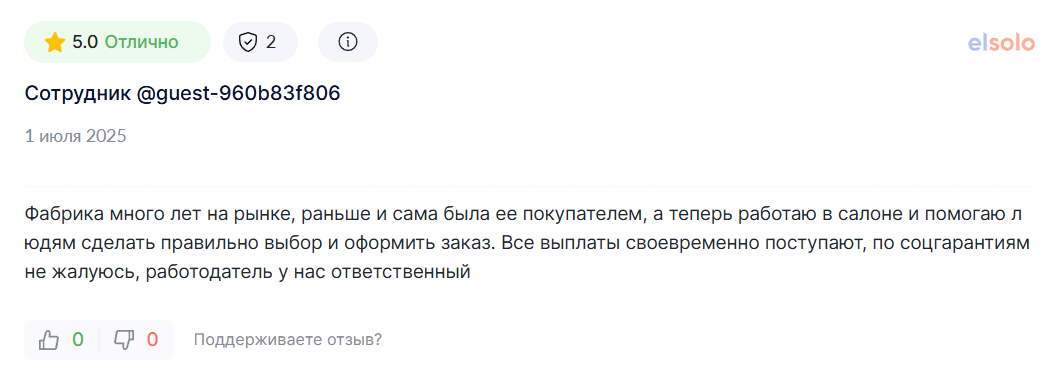
Task: Click number 2 beside the shield
Action: pyautogui.click(x=271, y=42)
